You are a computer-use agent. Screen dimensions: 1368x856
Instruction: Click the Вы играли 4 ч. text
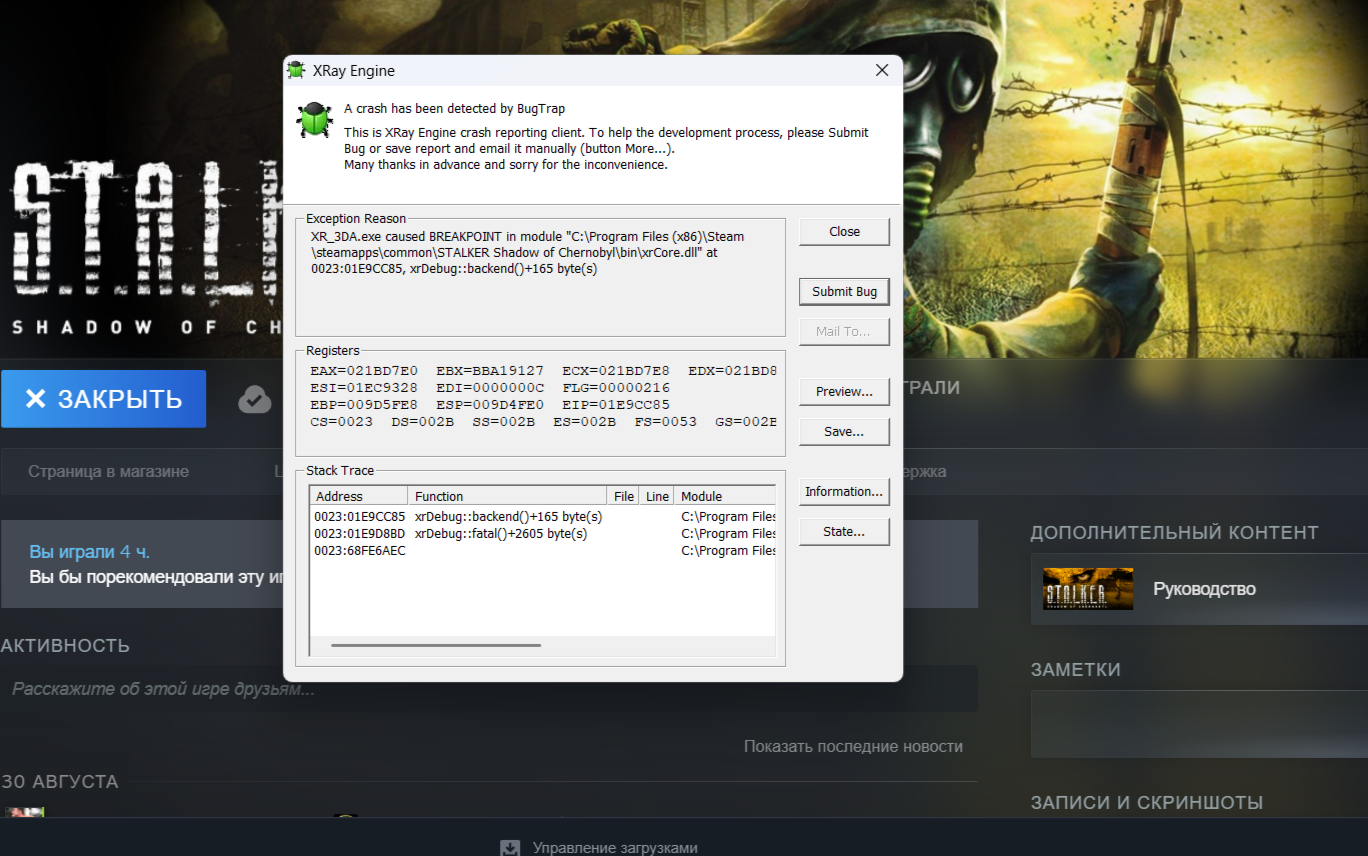(90, 552)
